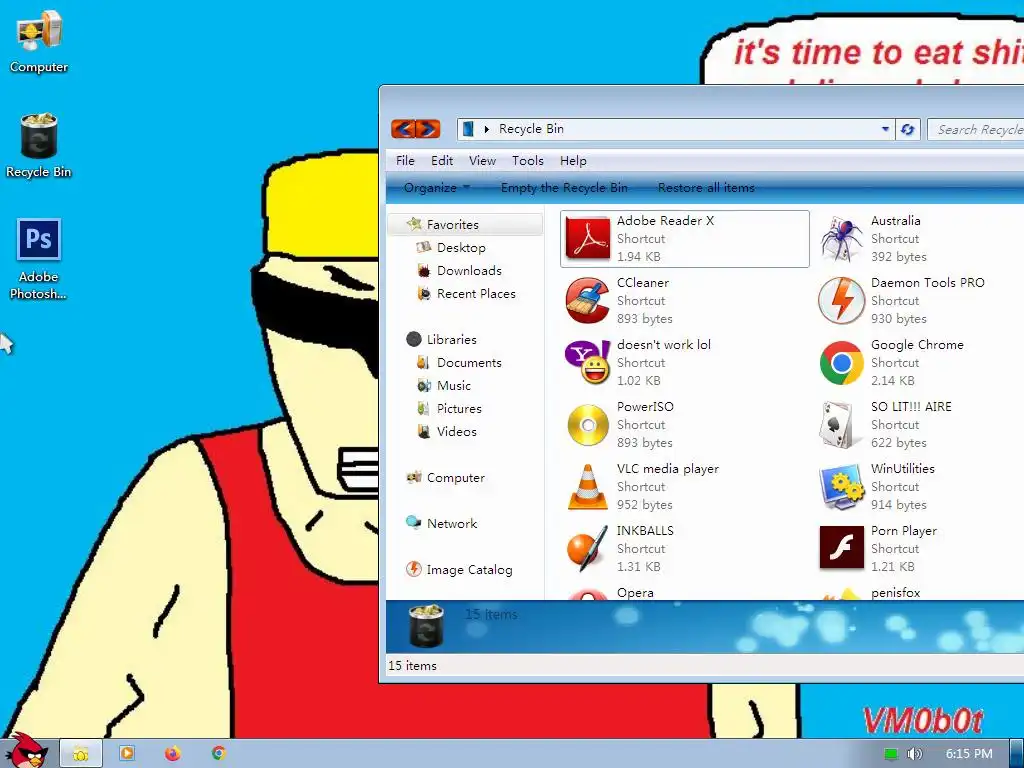
Task: Click Restore all items
Action: [706, 187]
